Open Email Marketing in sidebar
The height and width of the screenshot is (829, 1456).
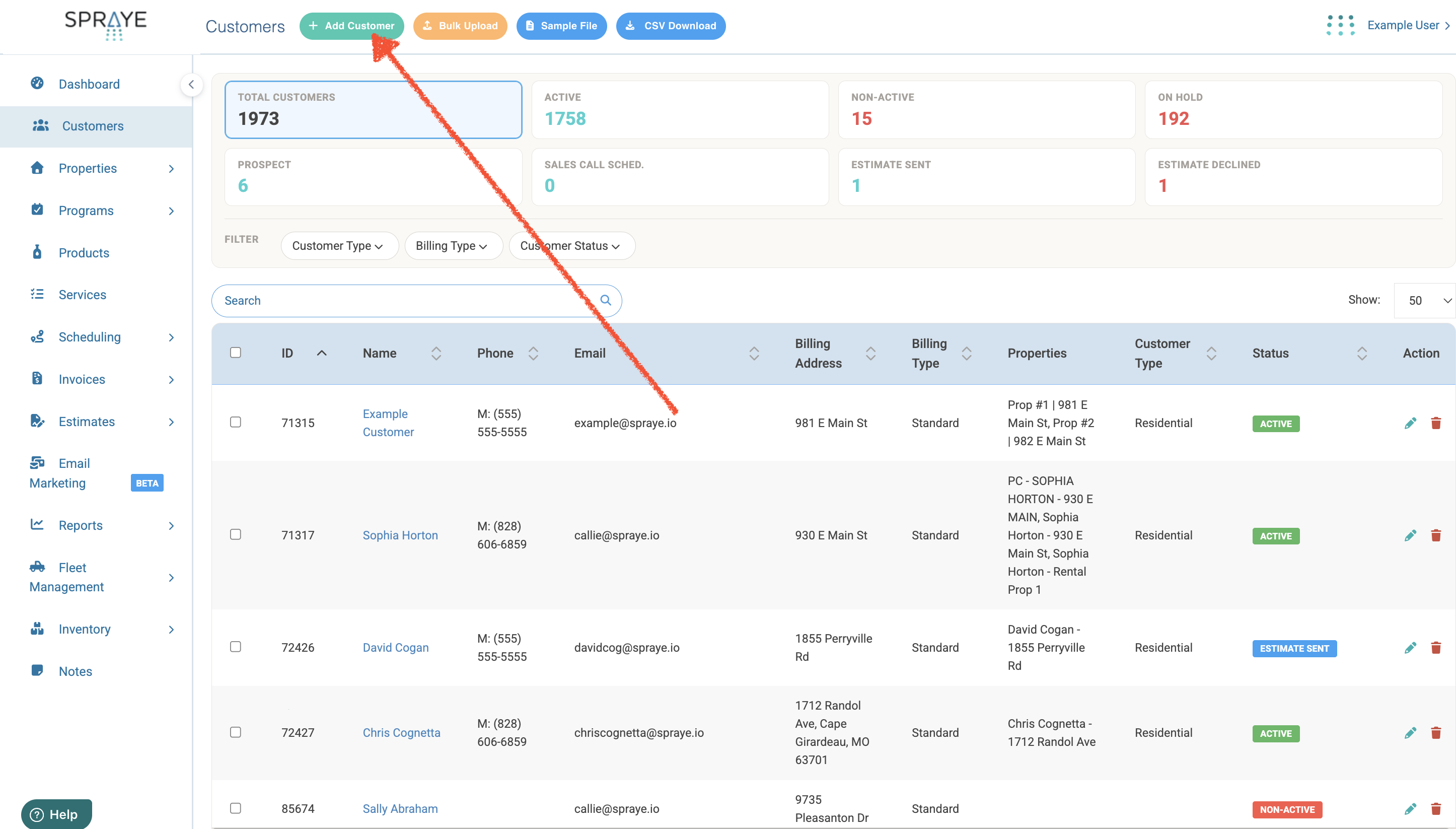96,472
